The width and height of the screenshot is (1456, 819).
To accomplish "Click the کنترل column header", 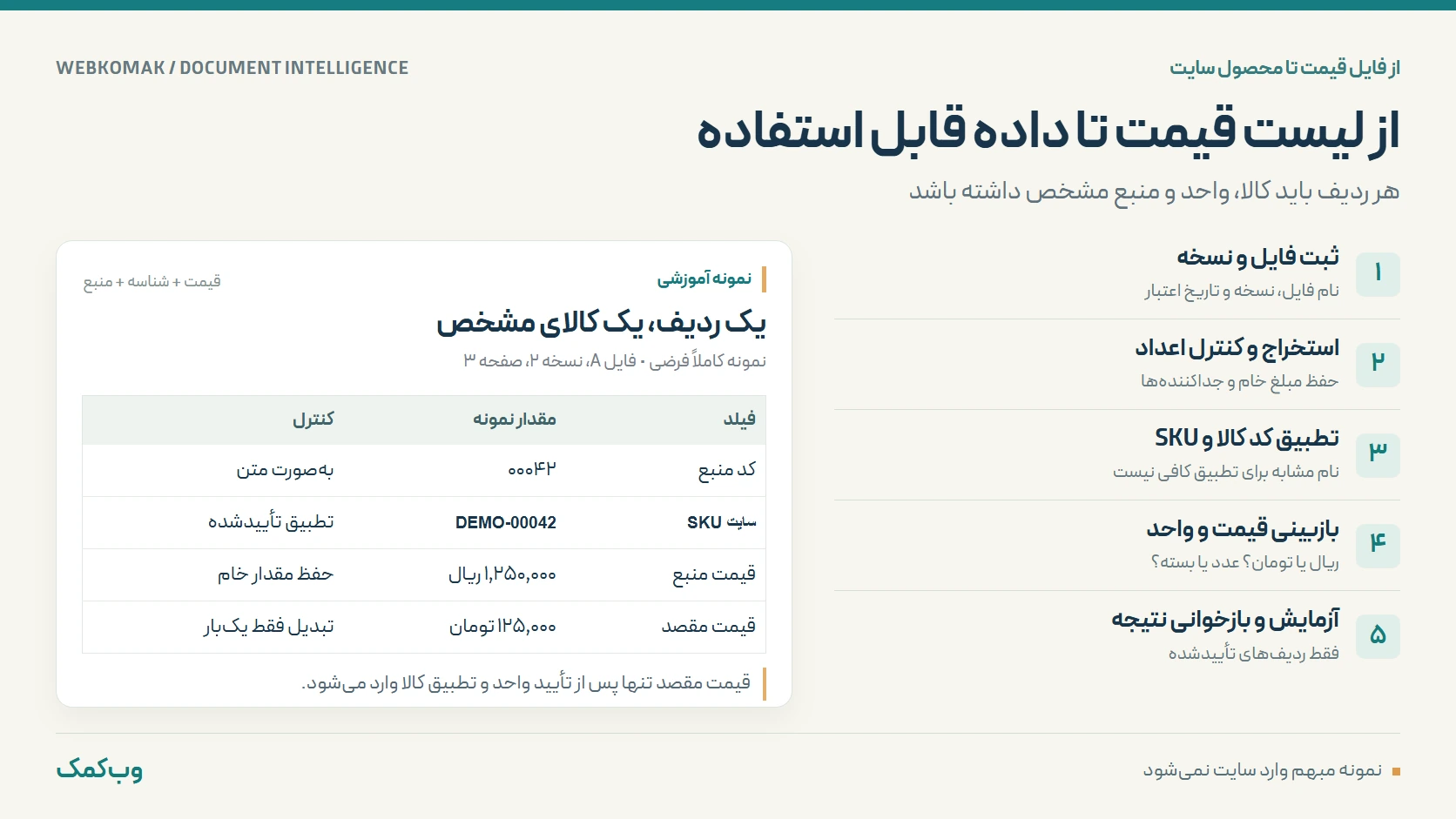I will pyautogui.click(x=313, y=420).
